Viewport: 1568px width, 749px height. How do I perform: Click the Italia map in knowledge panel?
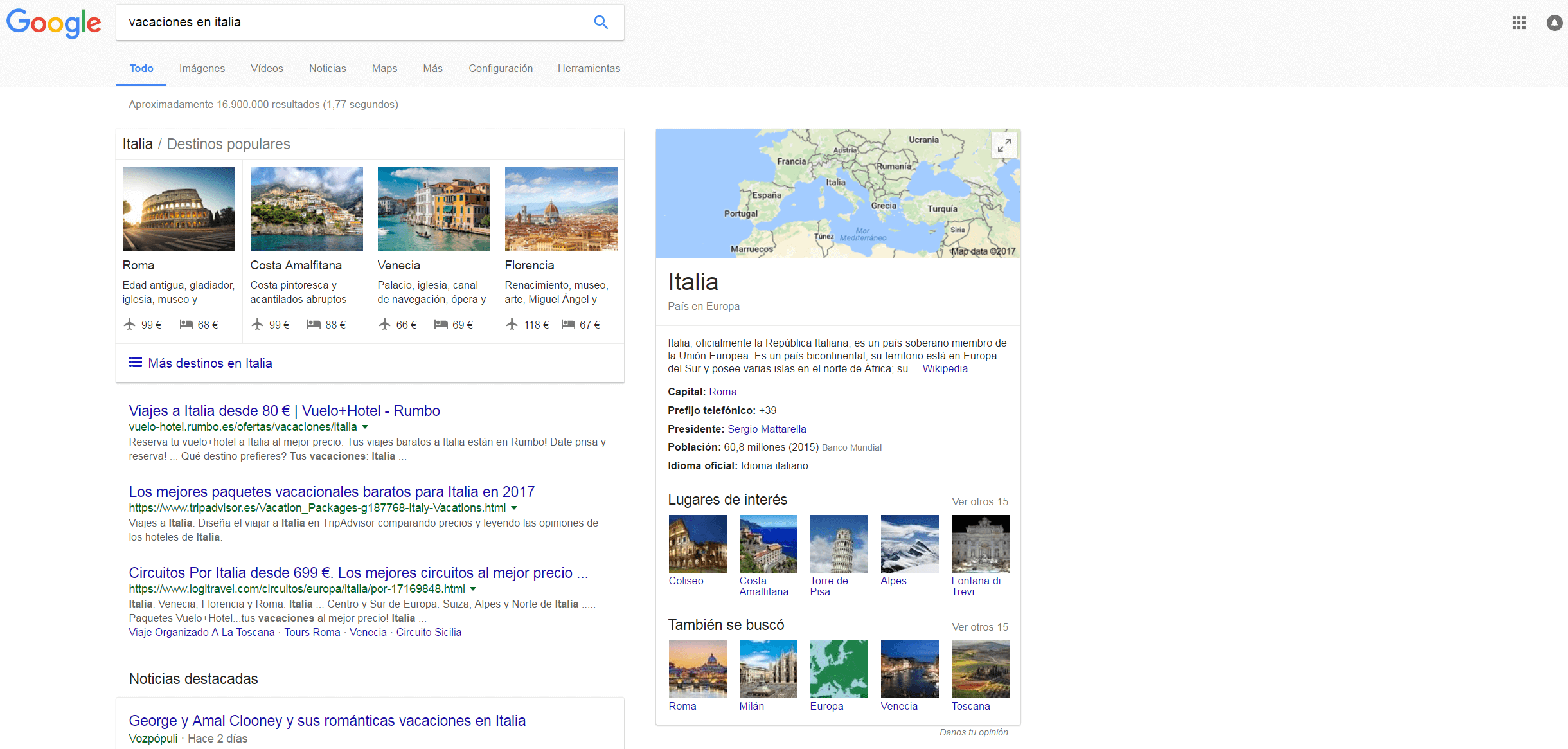click(x=838, y=194)
